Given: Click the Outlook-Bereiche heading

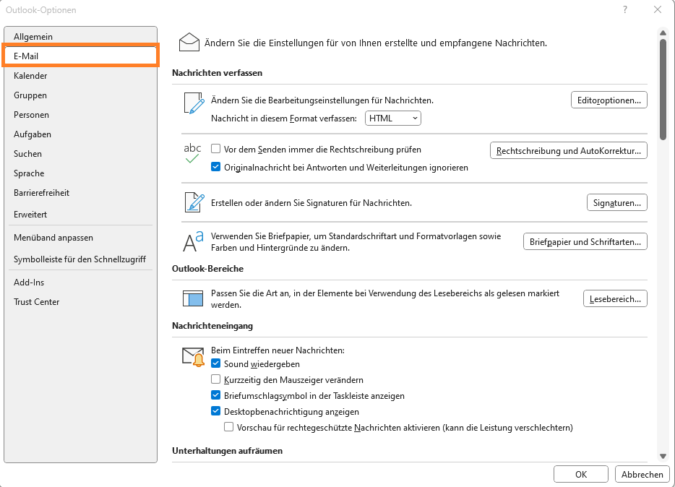Looking at the screenshot, I should [207, 268].
